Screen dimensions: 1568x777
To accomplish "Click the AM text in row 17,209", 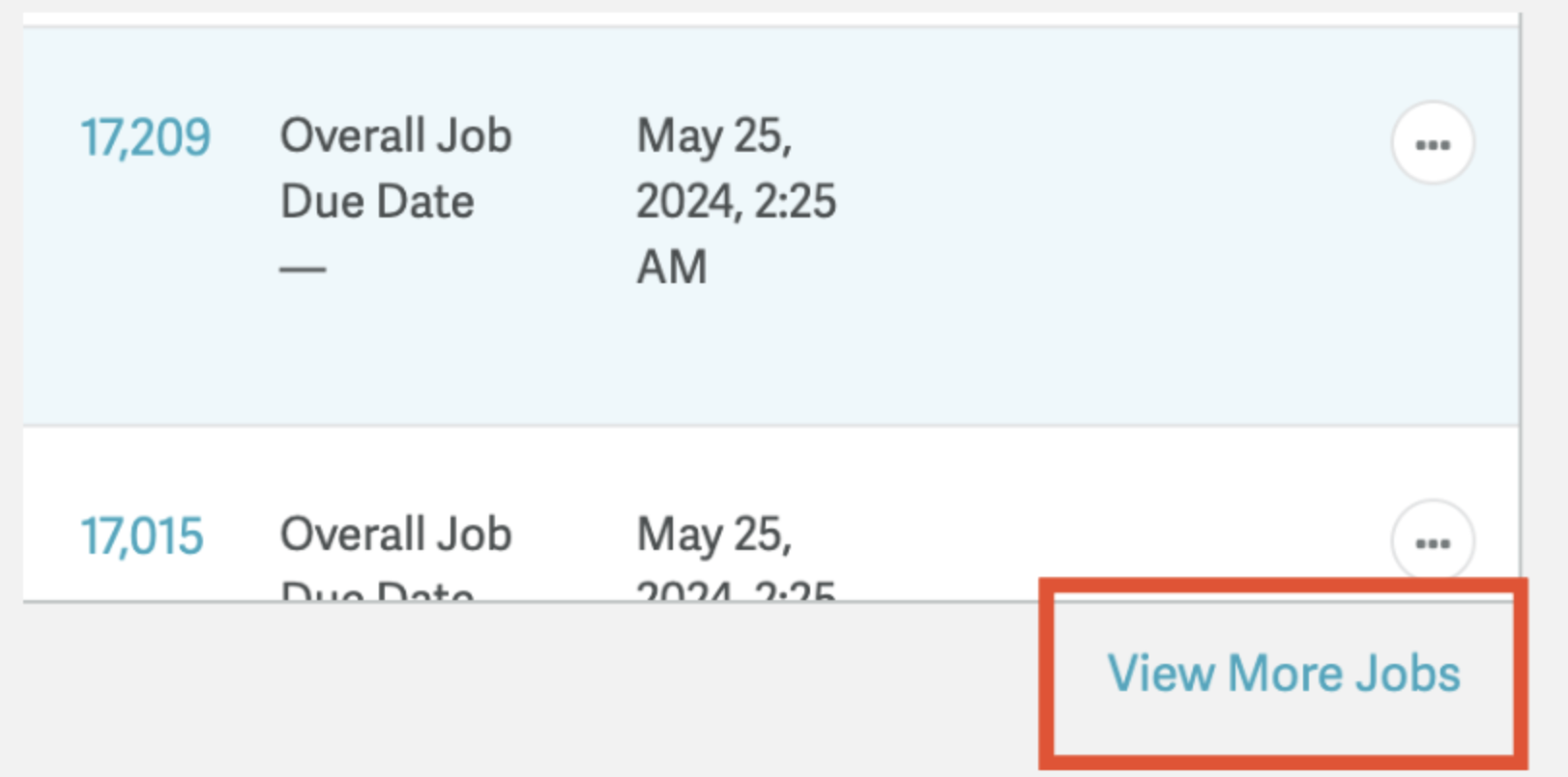I will [x=672, y=267].
